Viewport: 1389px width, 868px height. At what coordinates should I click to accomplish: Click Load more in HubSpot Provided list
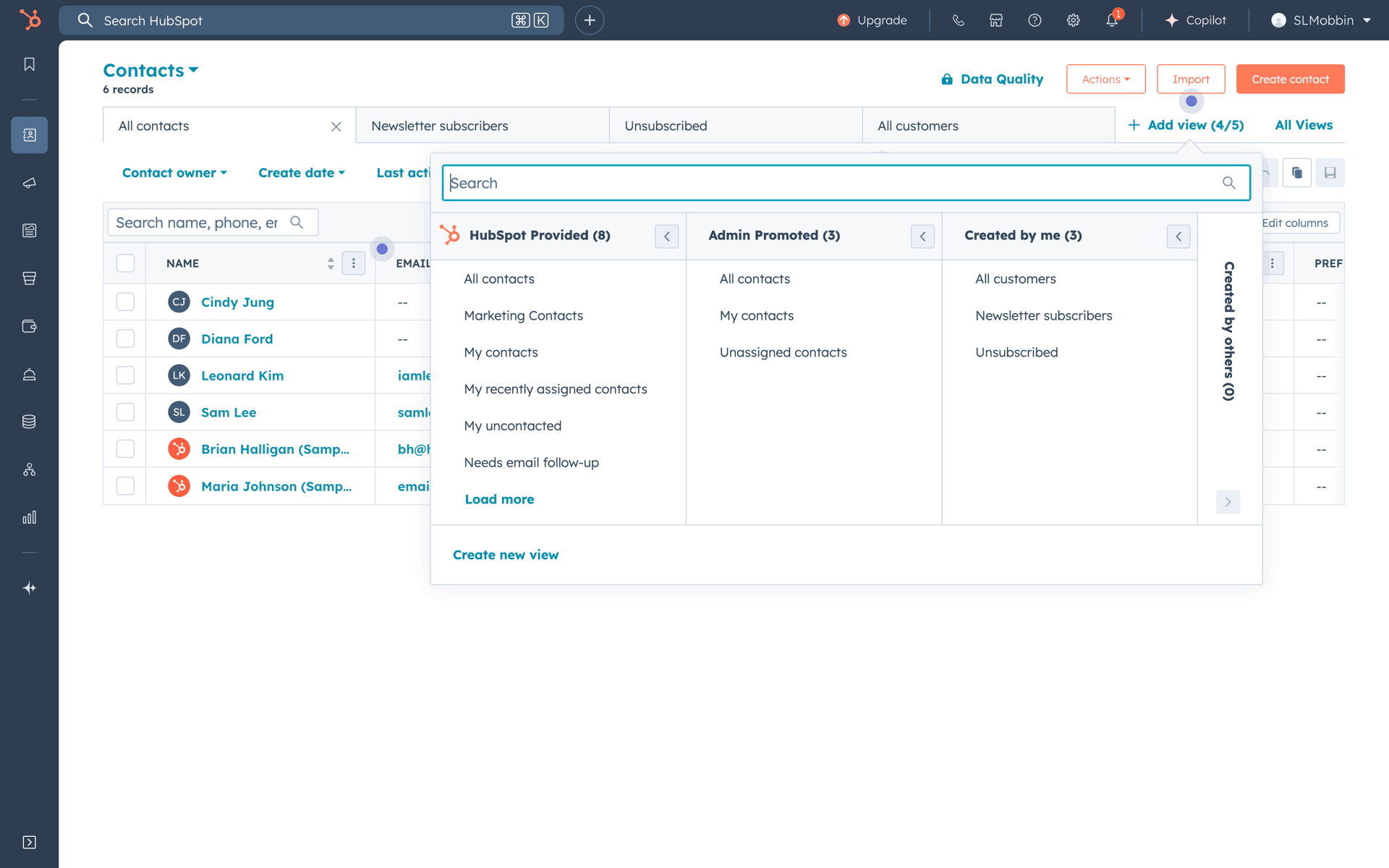(x=499, y=499)
